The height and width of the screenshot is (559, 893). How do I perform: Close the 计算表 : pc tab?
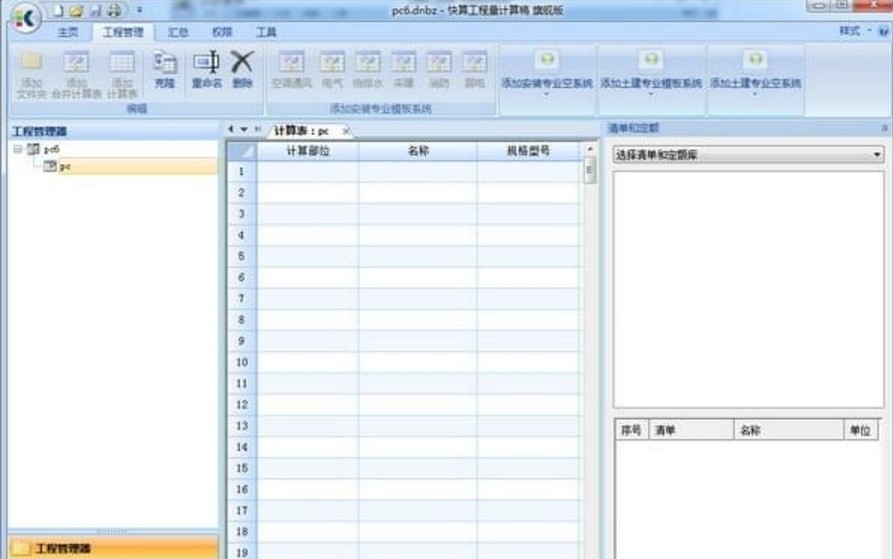point(346,131)
